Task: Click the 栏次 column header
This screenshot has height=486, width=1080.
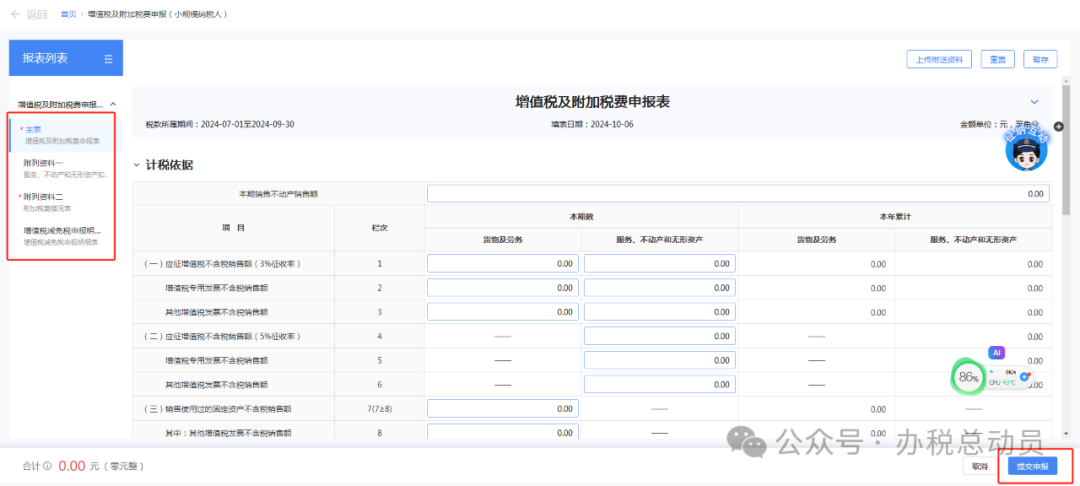Action: click(380, 228)
